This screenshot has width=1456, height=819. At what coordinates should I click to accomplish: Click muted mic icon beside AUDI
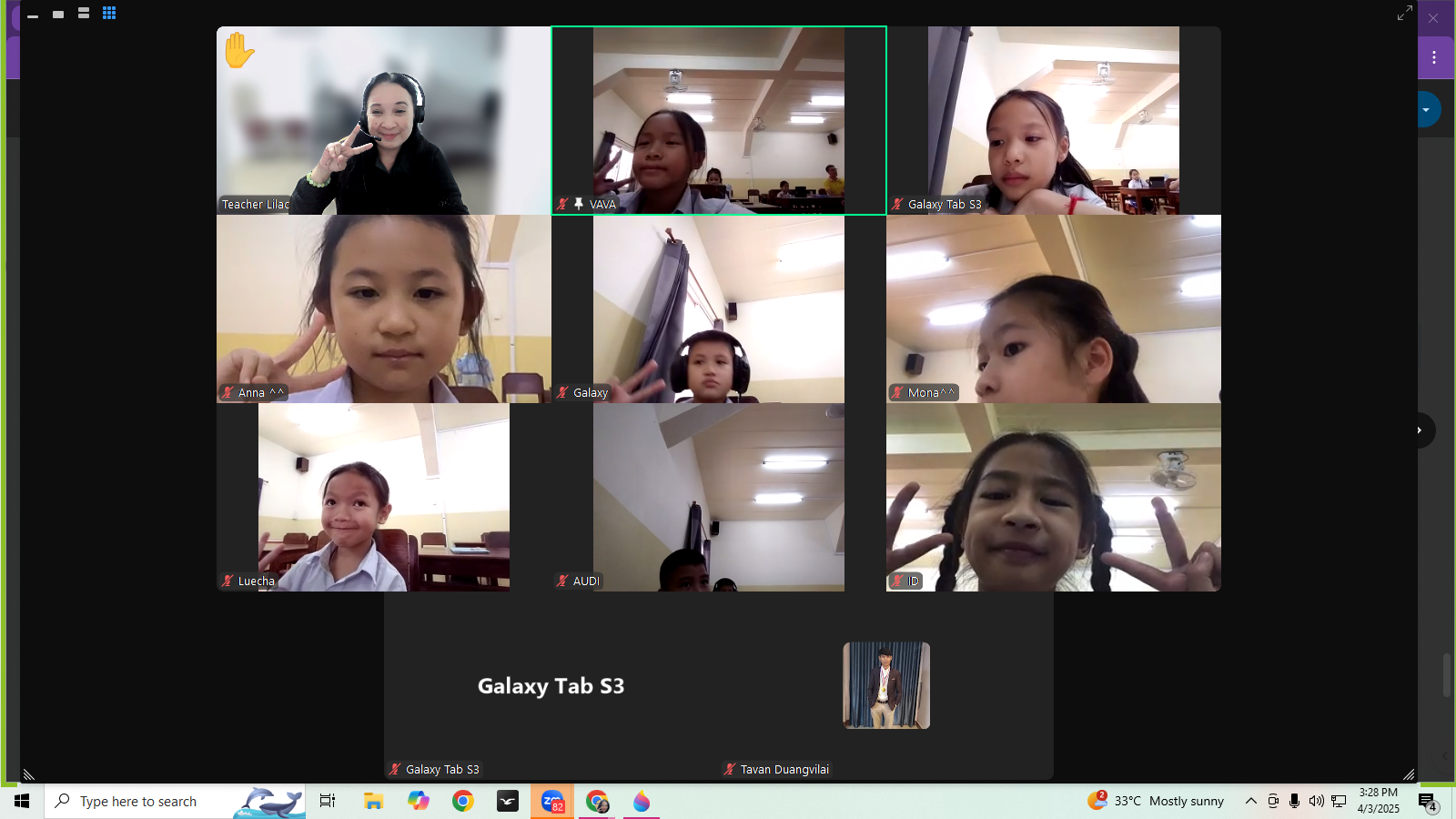coord(563,581)
